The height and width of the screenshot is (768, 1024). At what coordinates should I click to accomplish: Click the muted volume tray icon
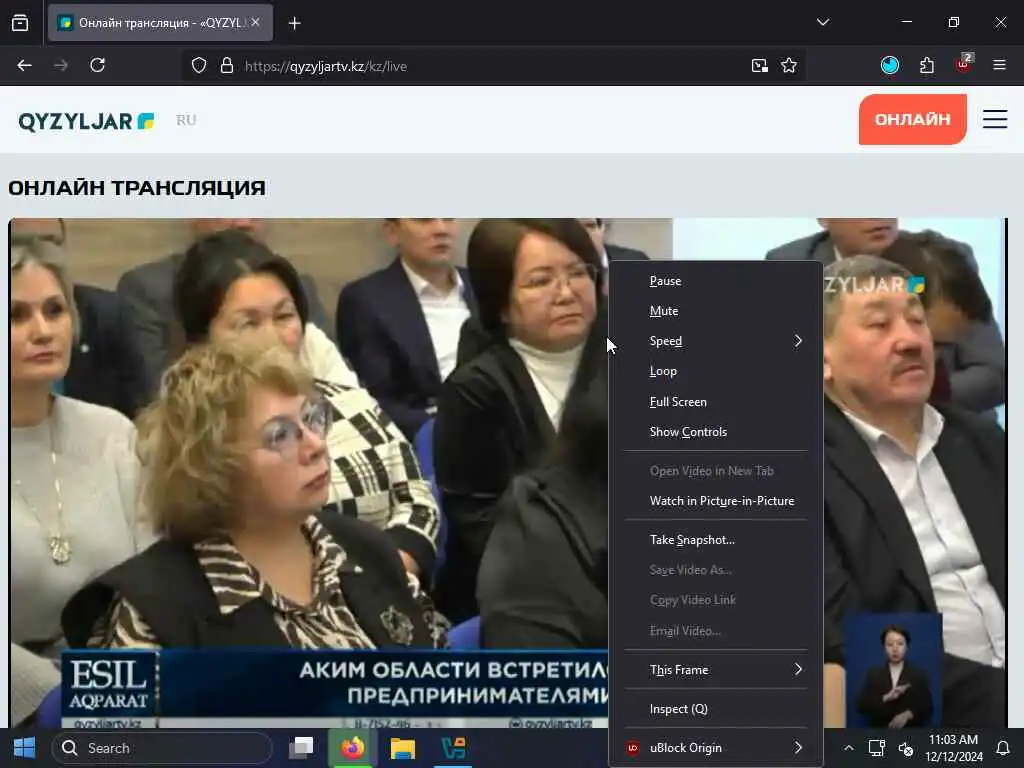coord(906,748)
